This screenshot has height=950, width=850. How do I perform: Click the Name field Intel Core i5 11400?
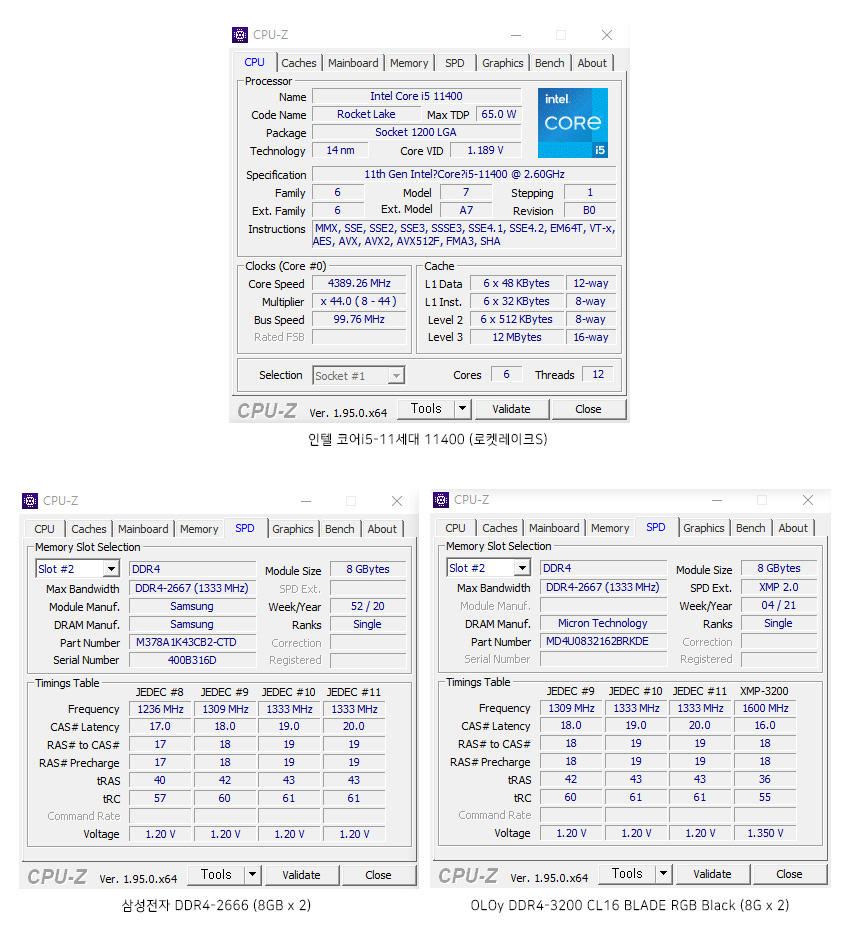[x=416, y=96]
